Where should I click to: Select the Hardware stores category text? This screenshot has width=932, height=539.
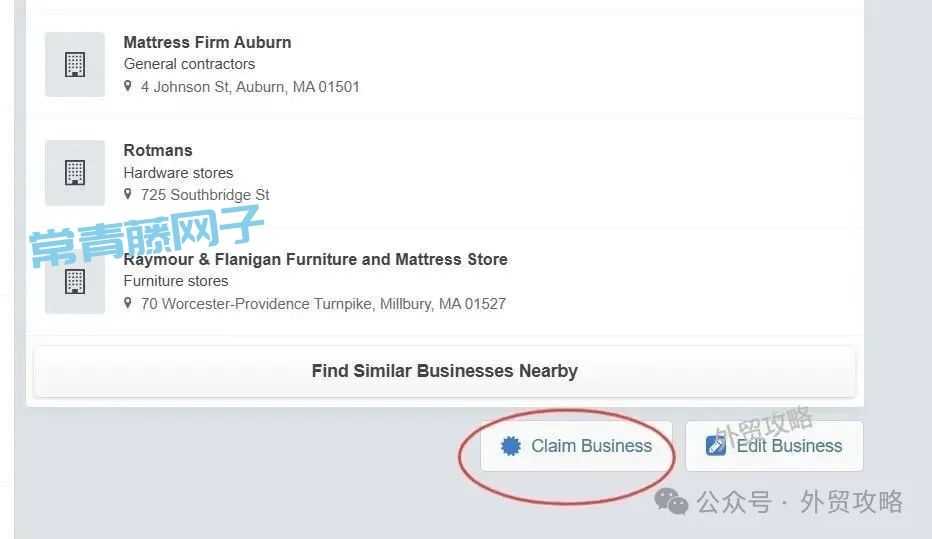178,173
